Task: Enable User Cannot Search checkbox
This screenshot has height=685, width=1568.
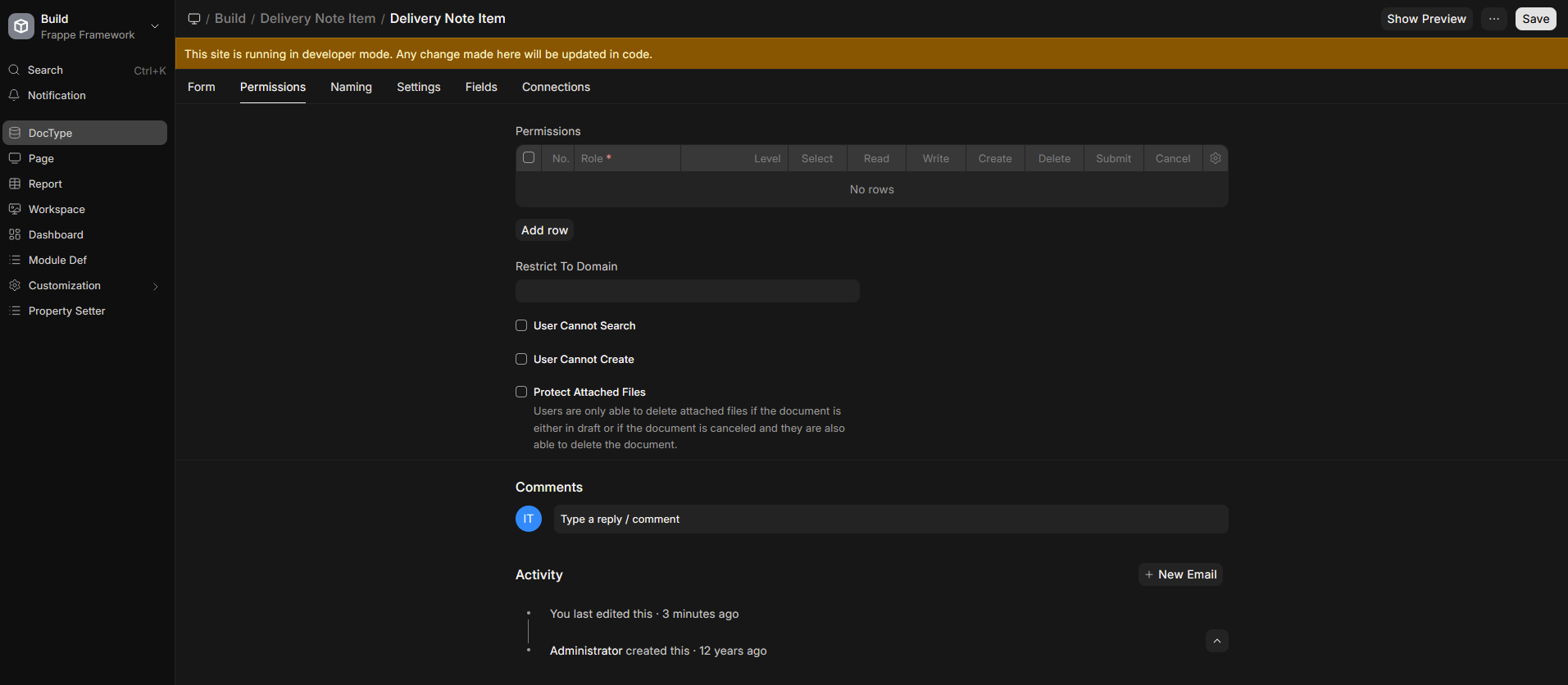Action: 521,325
